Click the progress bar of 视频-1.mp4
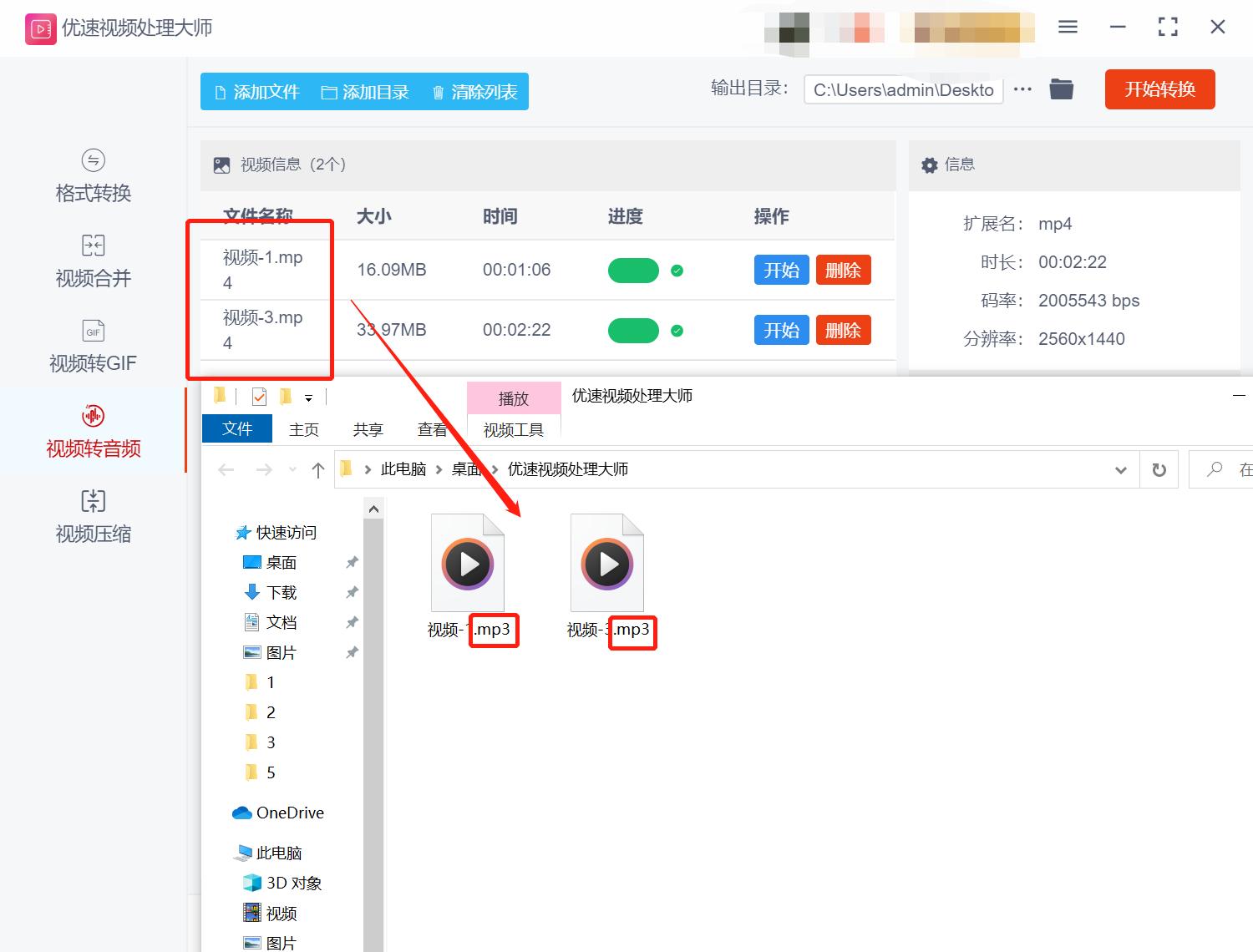This screenshot has height=952, width=1253. click(633, 270)
